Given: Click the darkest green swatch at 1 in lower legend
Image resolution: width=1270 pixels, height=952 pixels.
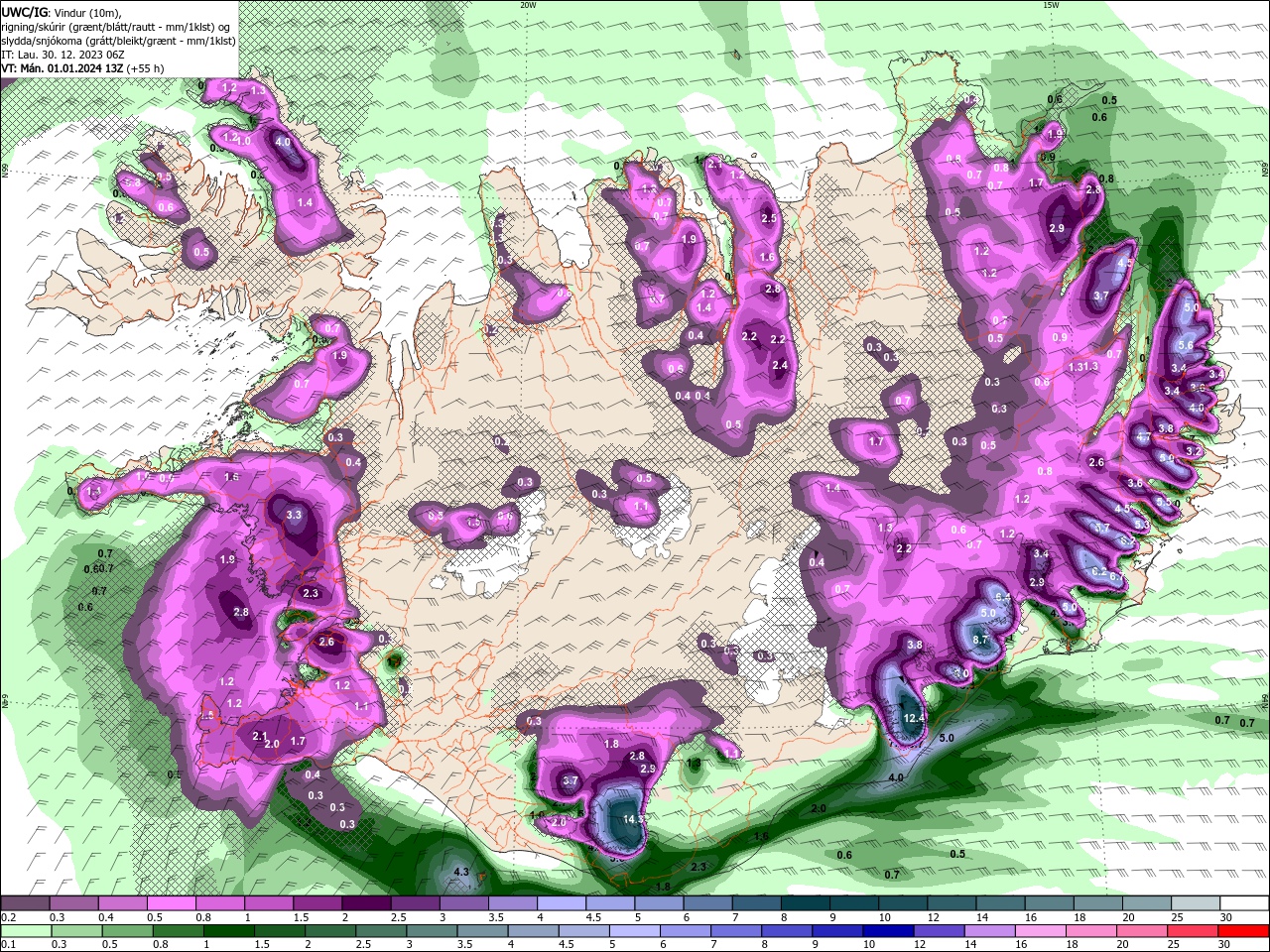Looking at the screenshot, I should point(230,930).
